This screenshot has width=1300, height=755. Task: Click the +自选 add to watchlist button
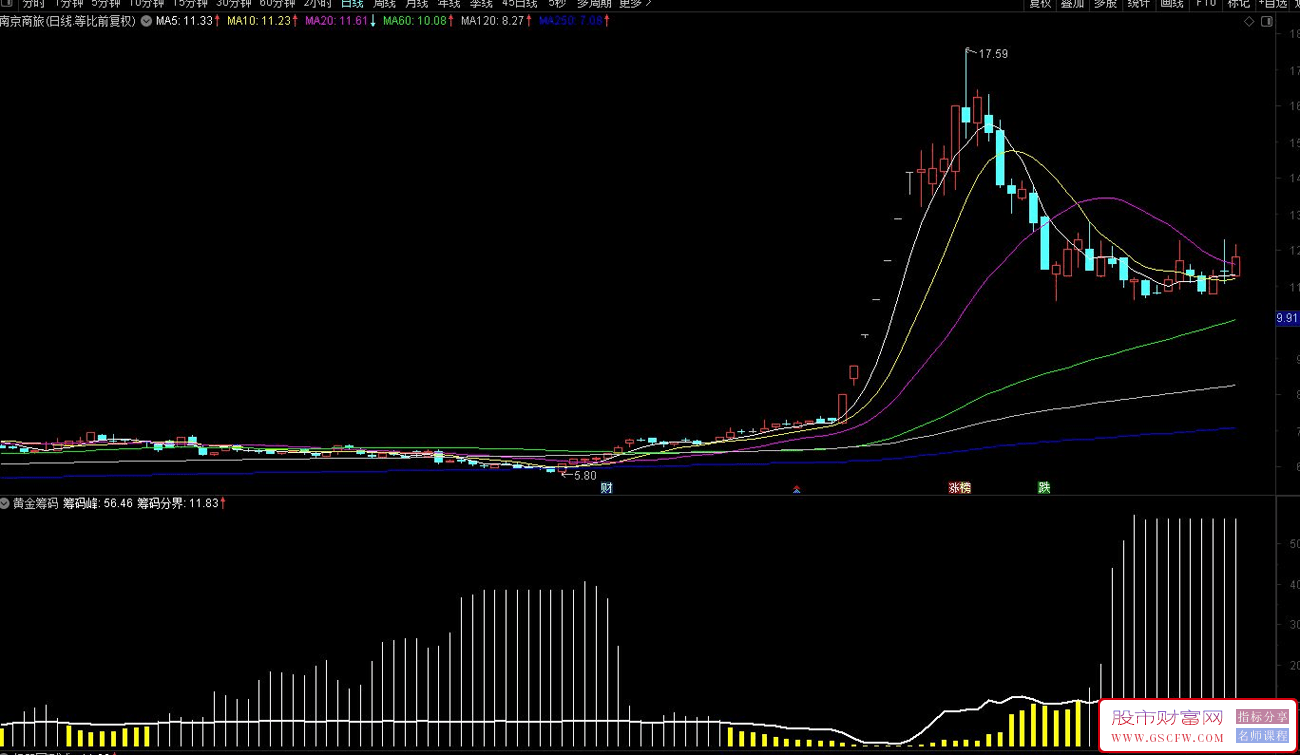[x=1272, y=4]
